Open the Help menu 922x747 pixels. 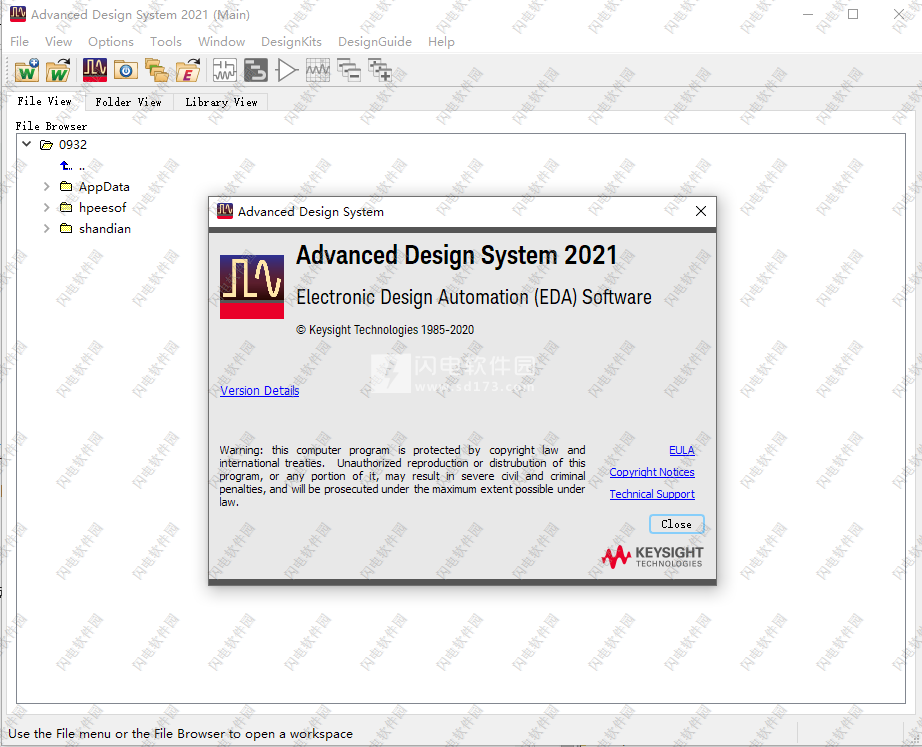(x=441, y=42)
